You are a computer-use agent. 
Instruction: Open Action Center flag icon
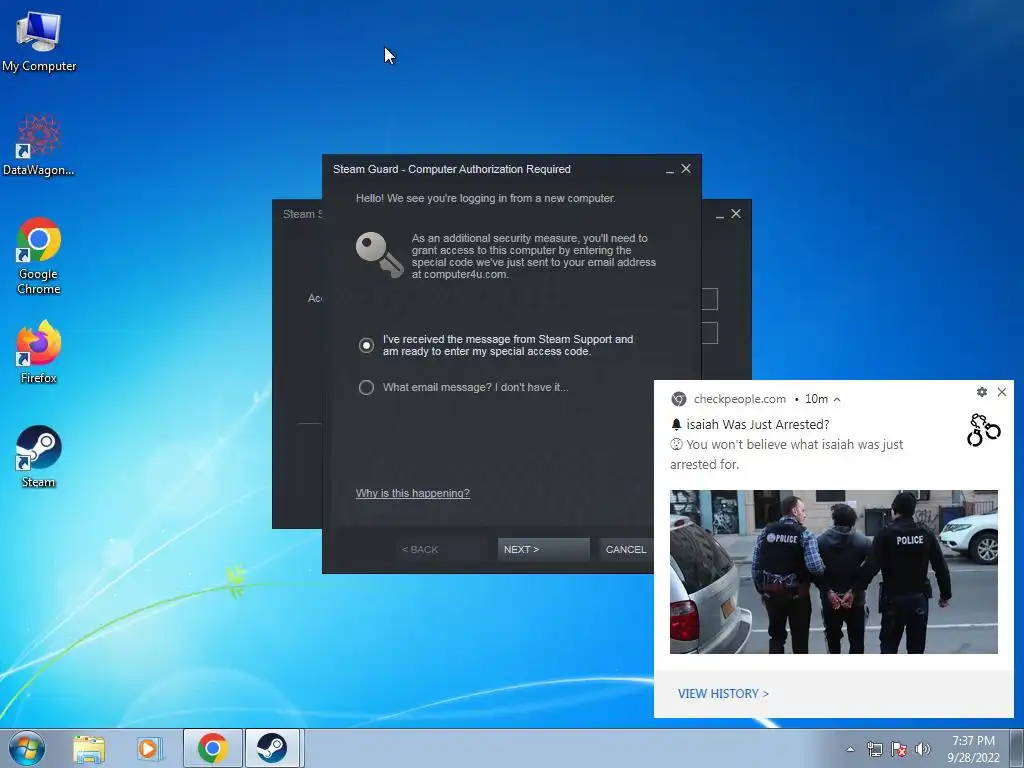pyautogui.click(x=899, y=749)
